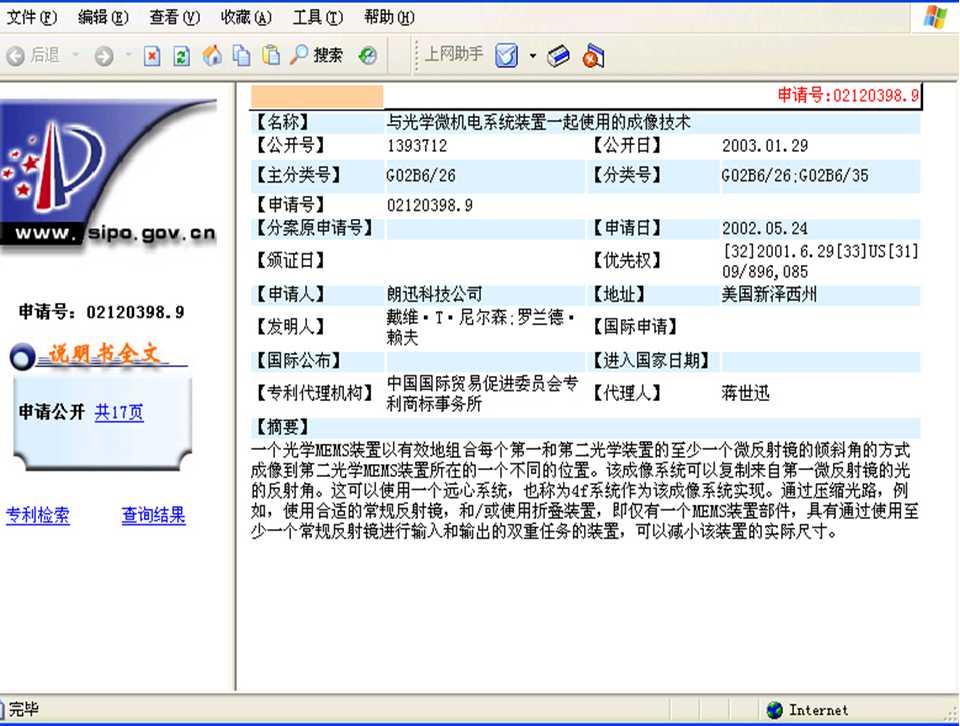
Task: Open the 收藏(A) favorites menu
Action: click(x=246, y=17)
